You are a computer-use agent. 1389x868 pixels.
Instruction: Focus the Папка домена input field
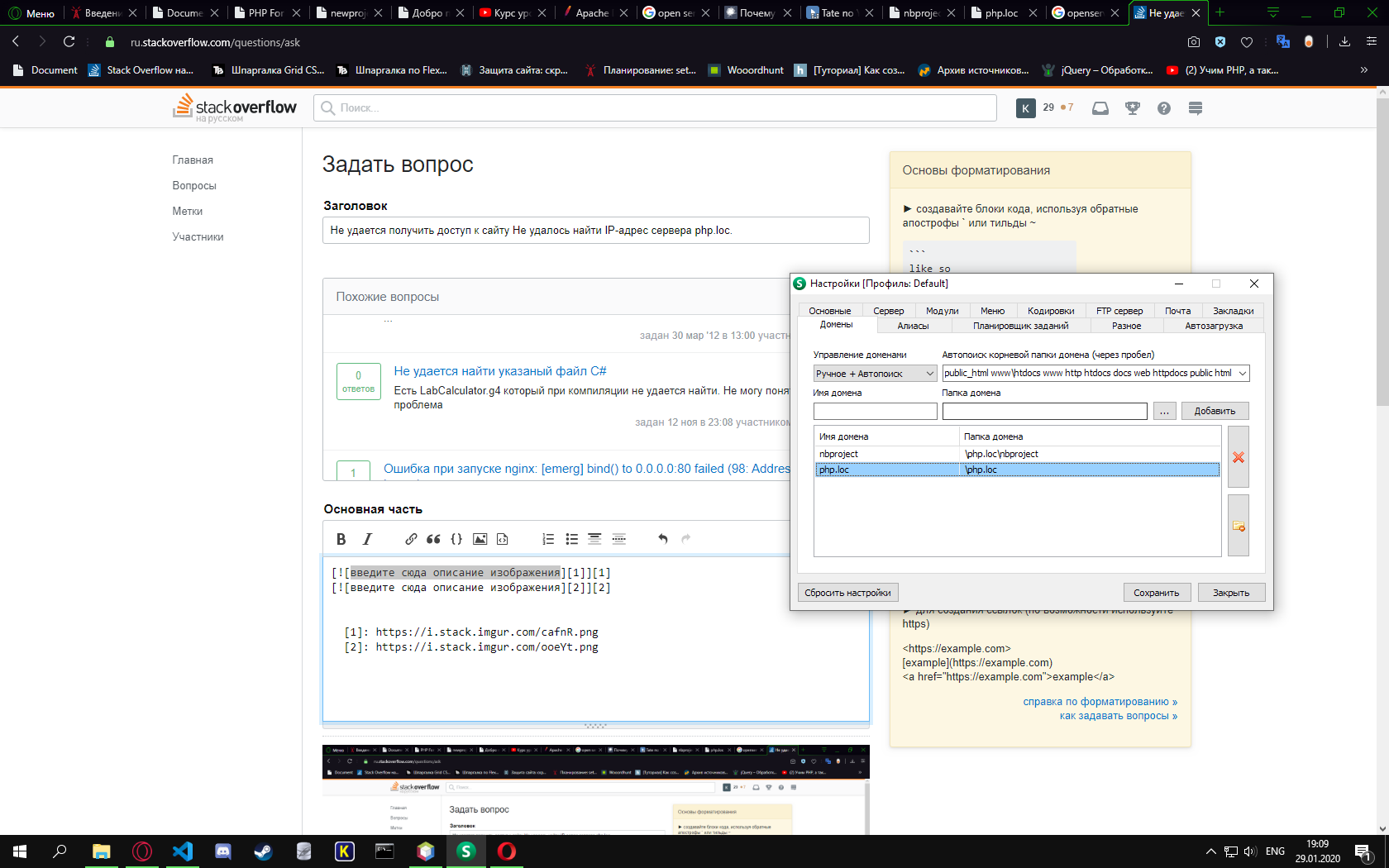click(1044, 411)
